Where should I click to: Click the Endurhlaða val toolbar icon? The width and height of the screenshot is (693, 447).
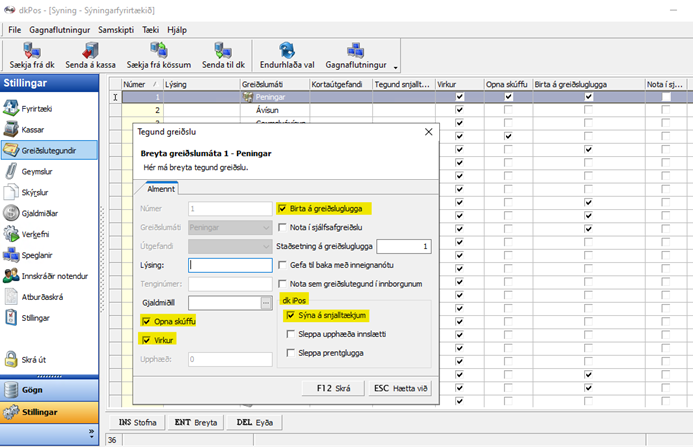(x=288, y=48)
